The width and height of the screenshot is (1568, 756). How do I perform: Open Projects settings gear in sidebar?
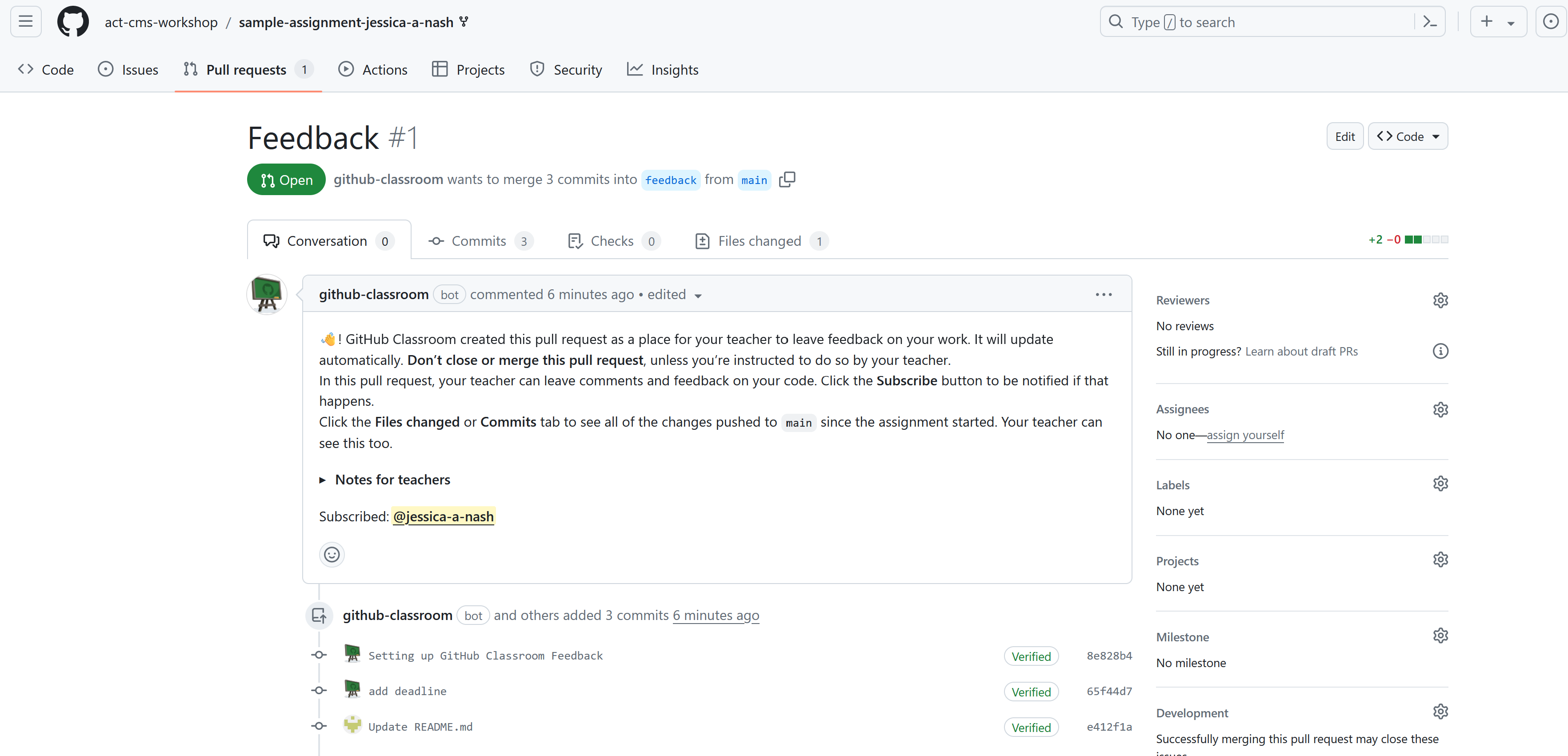pyautogui.click(x=1440, y=560)
